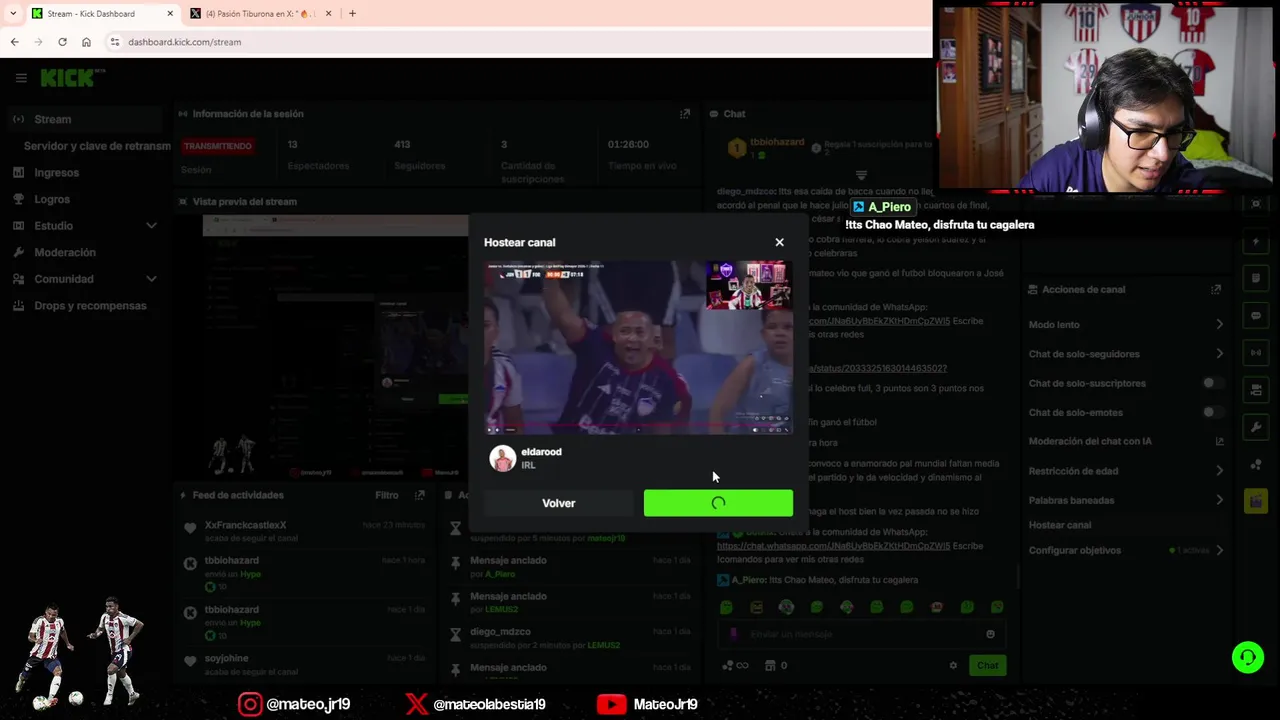Open Moderación del chat con IA link

1126,441
